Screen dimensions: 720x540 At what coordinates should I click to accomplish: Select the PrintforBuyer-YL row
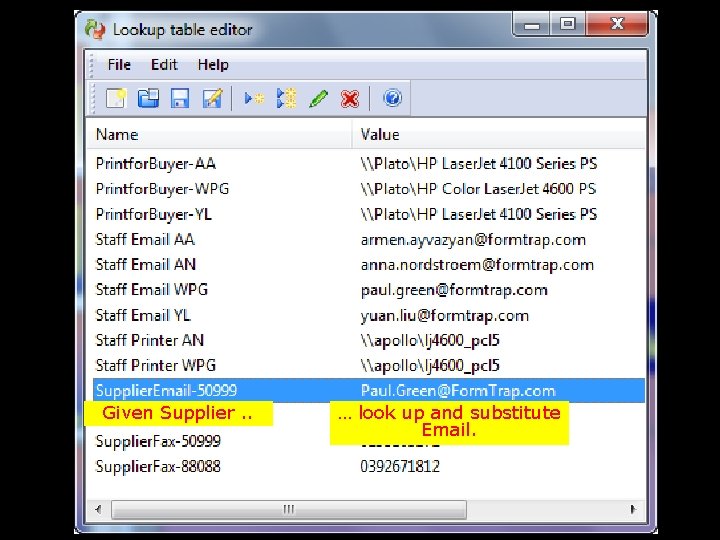pos(369,214)
